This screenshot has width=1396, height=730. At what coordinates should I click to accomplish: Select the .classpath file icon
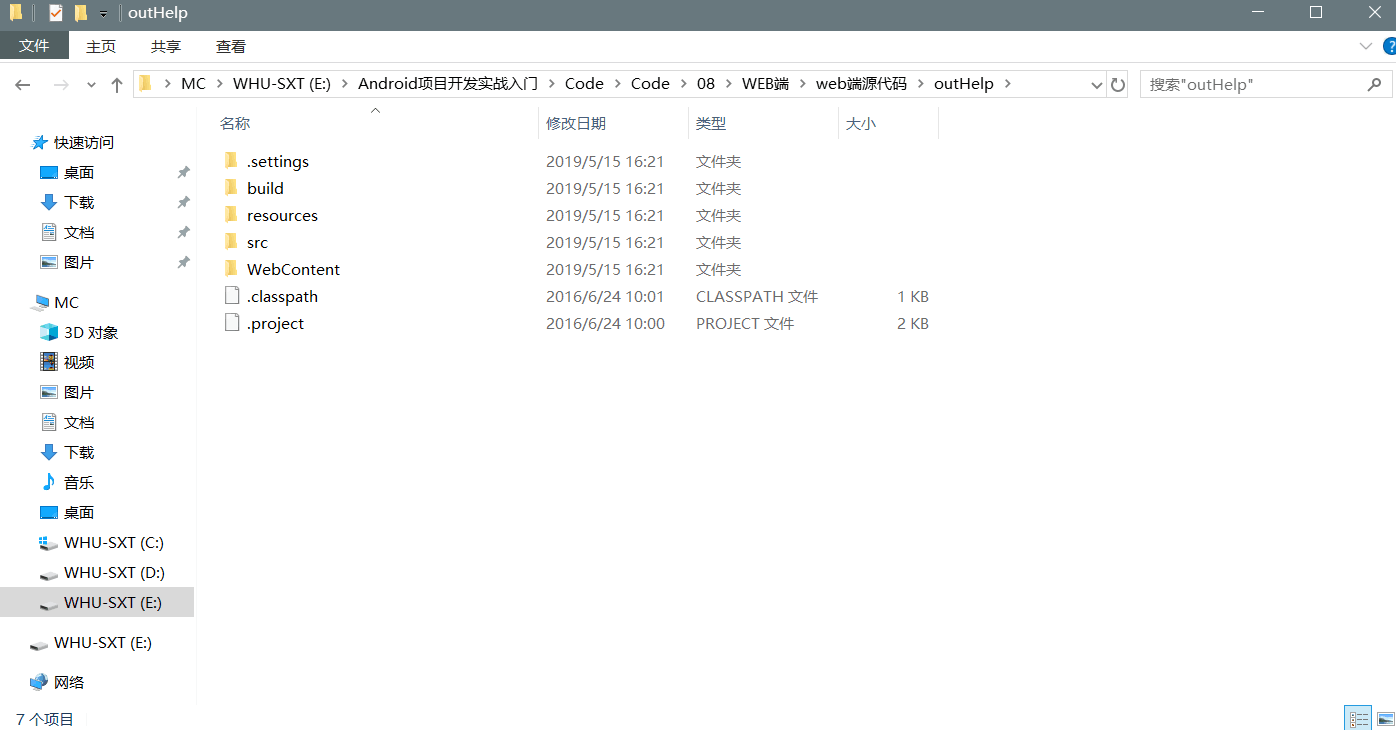coord(231,296)
